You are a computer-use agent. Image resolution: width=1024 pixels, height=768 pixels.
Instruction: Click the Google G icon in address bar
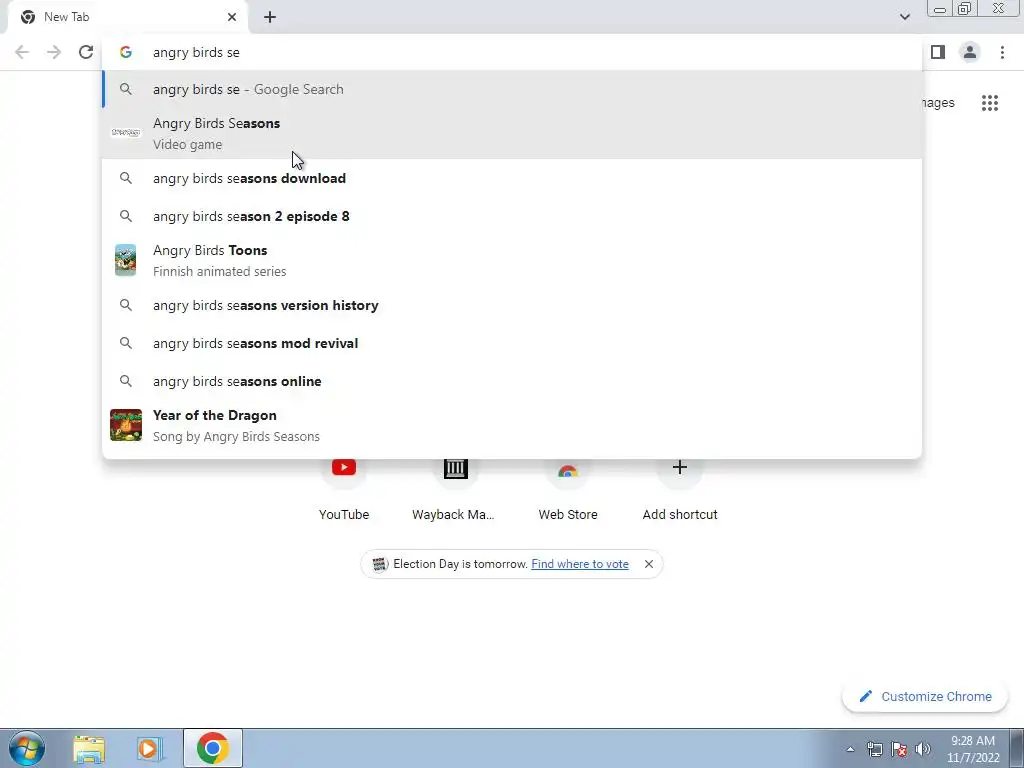pos(125,52)
